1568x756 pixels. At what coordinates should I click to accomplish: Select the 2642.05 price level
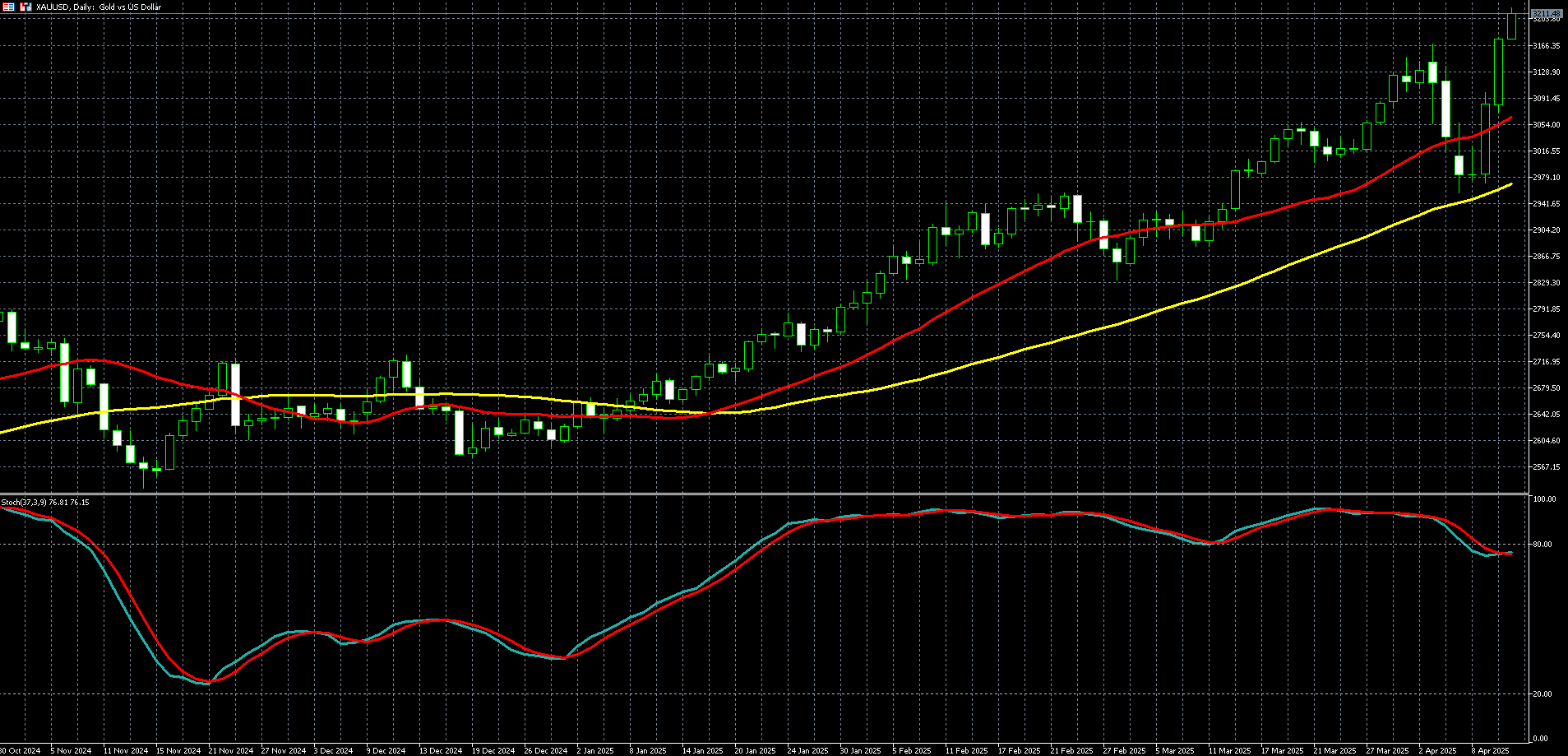click(x=1547, y=415)
